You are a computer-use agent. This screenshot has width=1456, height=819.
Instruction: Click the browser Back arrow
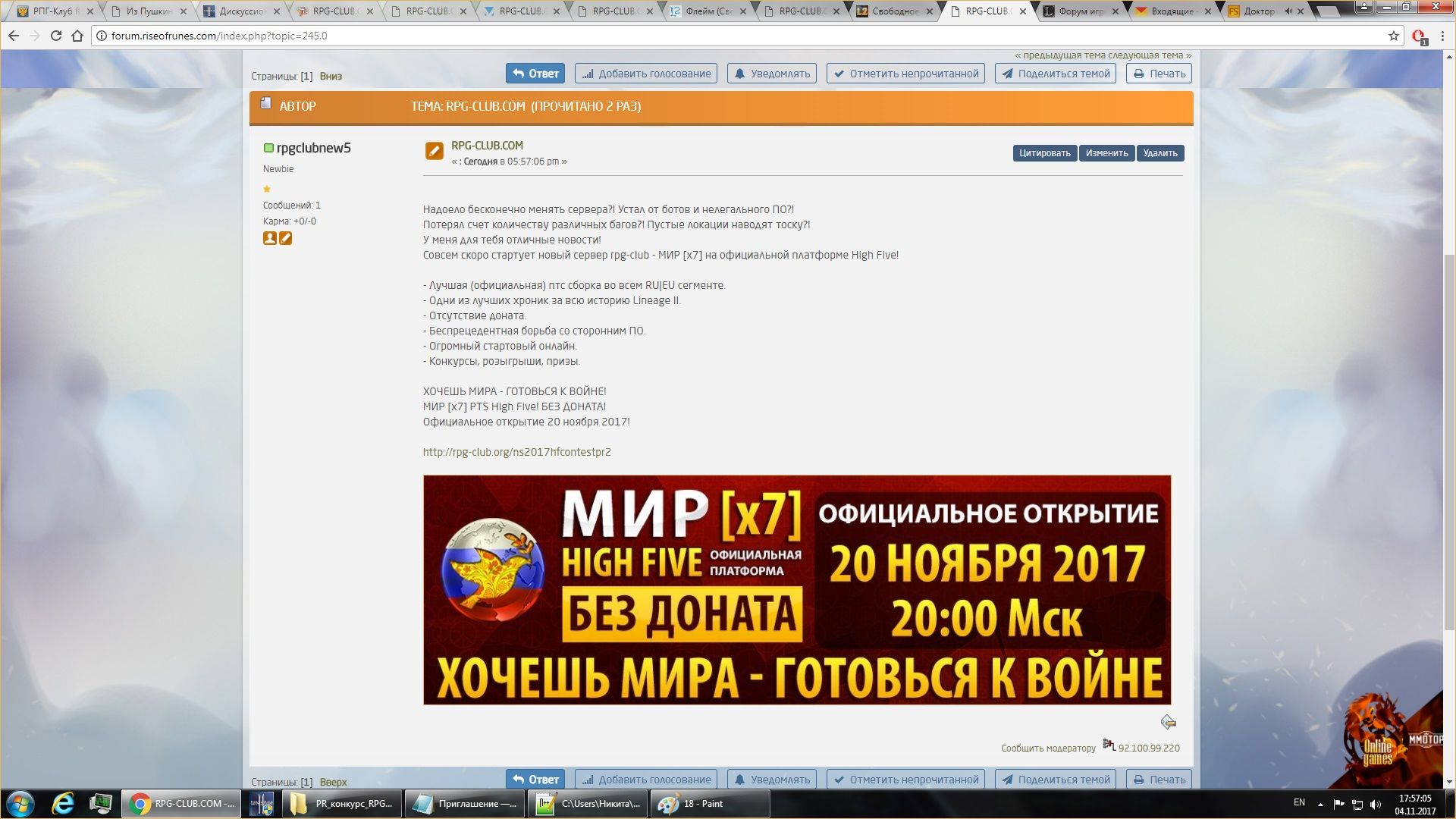[14, 36]
